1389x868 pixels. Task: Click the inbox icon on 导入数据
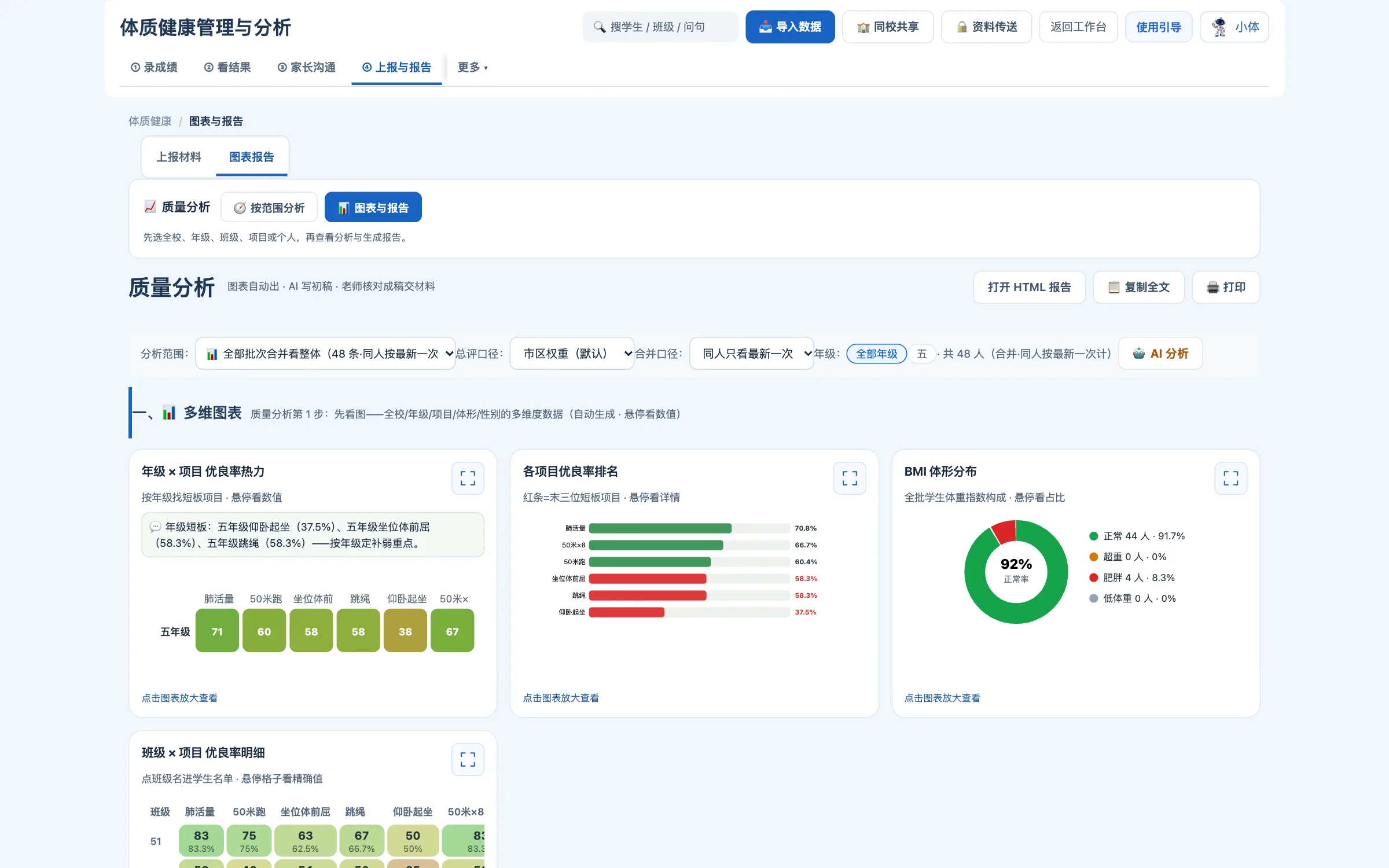(x=765, y=27)
